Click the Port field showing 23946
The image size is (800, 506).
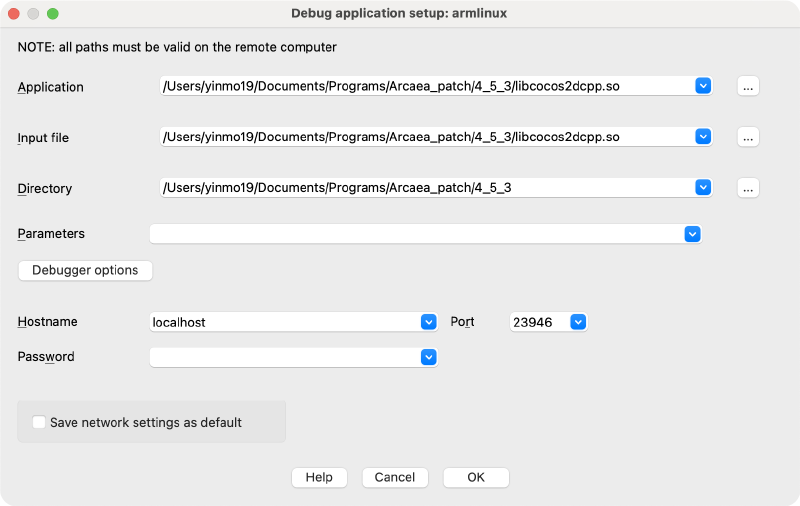538,322
